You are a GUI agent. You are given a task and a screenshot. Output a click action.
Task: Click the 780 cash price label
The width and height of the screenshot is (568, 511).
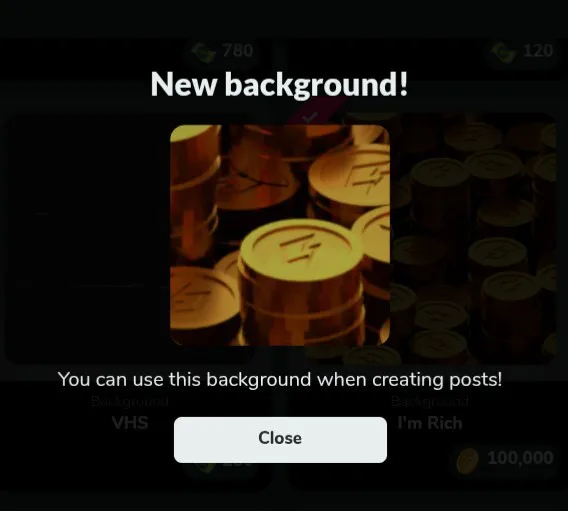pos(238,51)
